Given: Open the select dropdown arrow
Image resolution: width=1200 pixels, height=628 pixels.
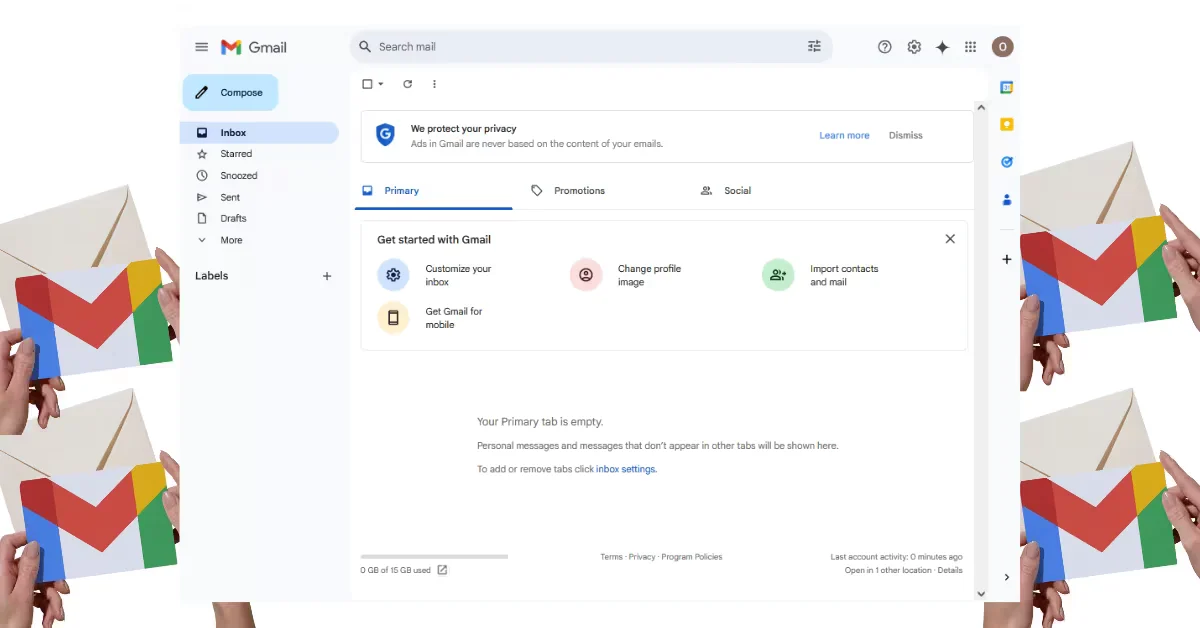Looking at the screenshot, I should coord(381,84).
